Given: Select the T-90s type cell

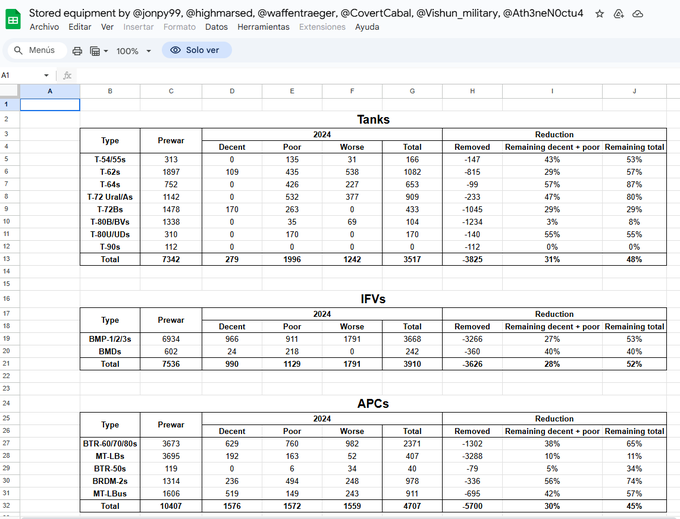Looking at the screenshot, I should (110, 247).
